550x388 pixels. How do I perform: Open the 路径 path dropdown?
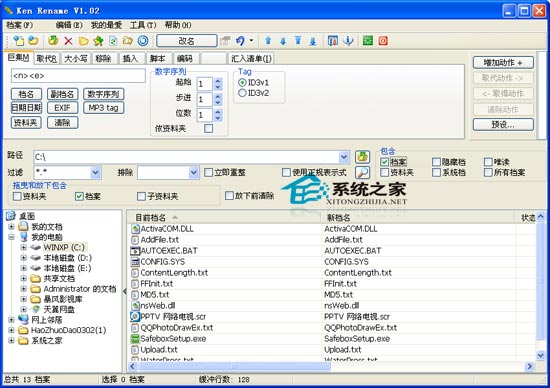tap(344, 157)
